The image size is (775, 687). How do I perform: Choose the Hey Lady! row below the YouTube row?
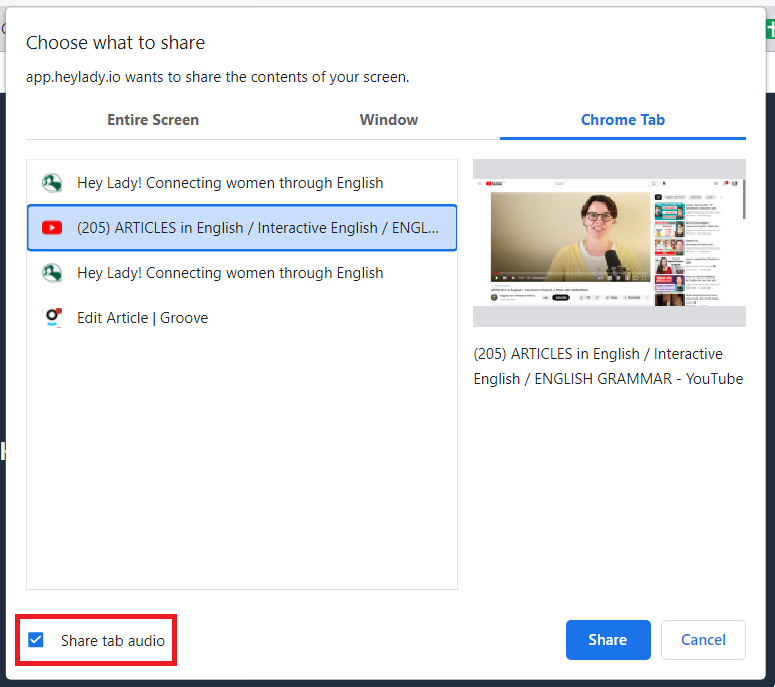242,273
